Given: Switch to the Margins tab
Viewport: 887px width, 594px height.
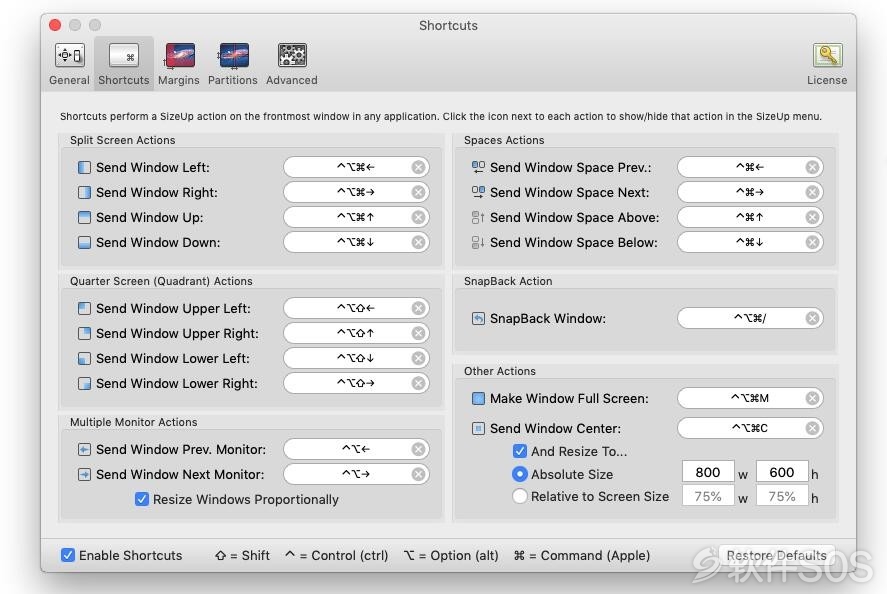Looking at the screenshot, I should [179, 64].
